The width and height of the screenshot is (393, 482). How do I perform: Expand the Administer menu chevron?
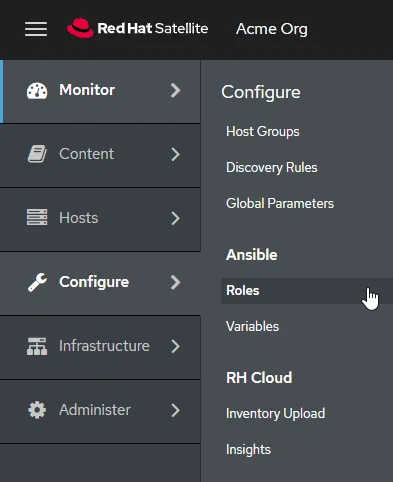[175, 410]
